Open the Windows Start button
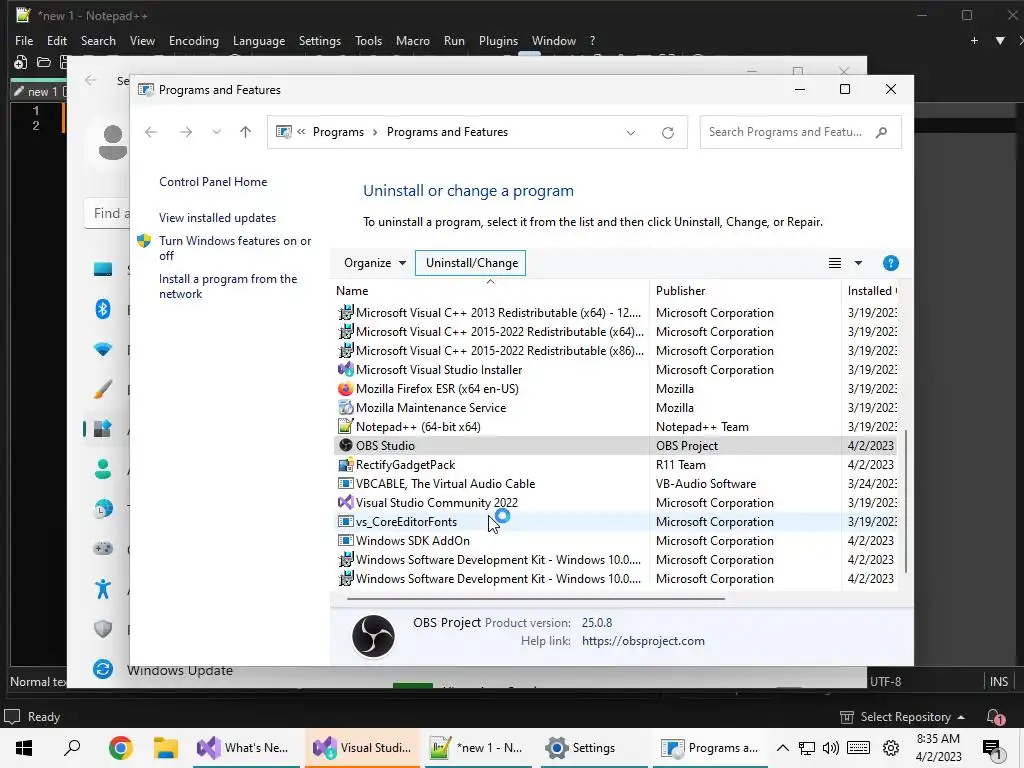 tap(24, 748)
